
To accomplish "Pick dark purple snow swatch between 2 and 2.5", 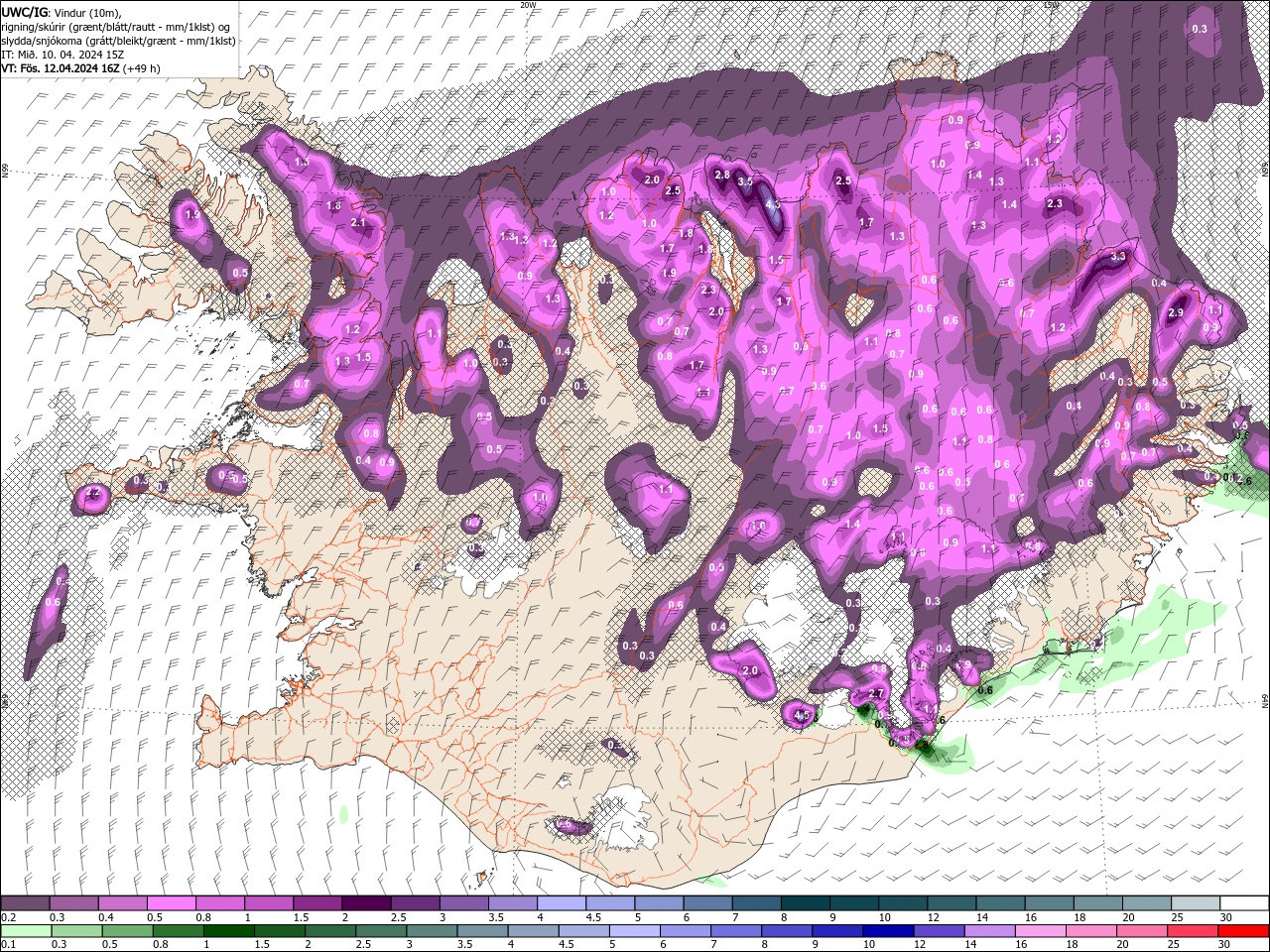I will coord(365,903).
